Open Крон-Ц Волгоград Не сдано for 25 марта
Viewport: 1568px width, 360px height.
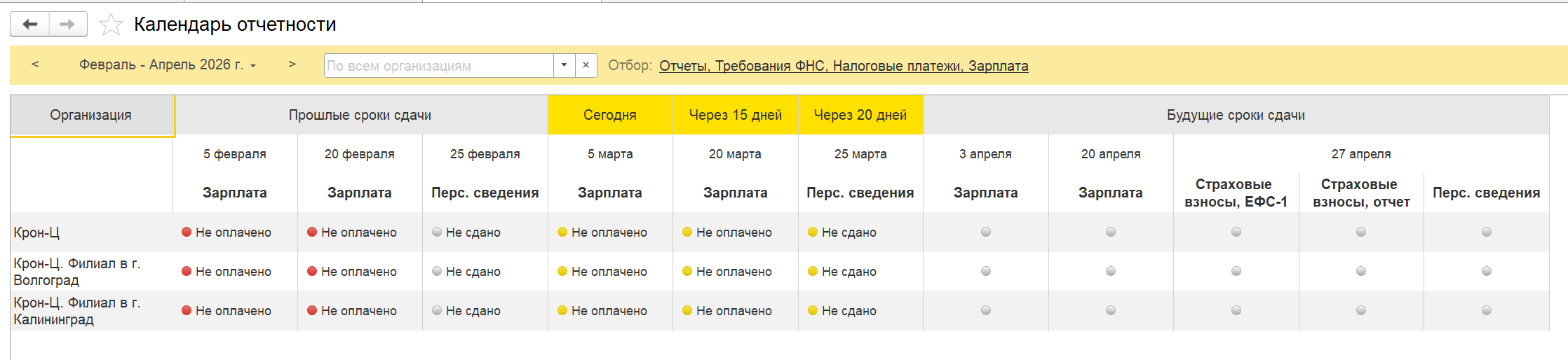click(x=842, y=272)
